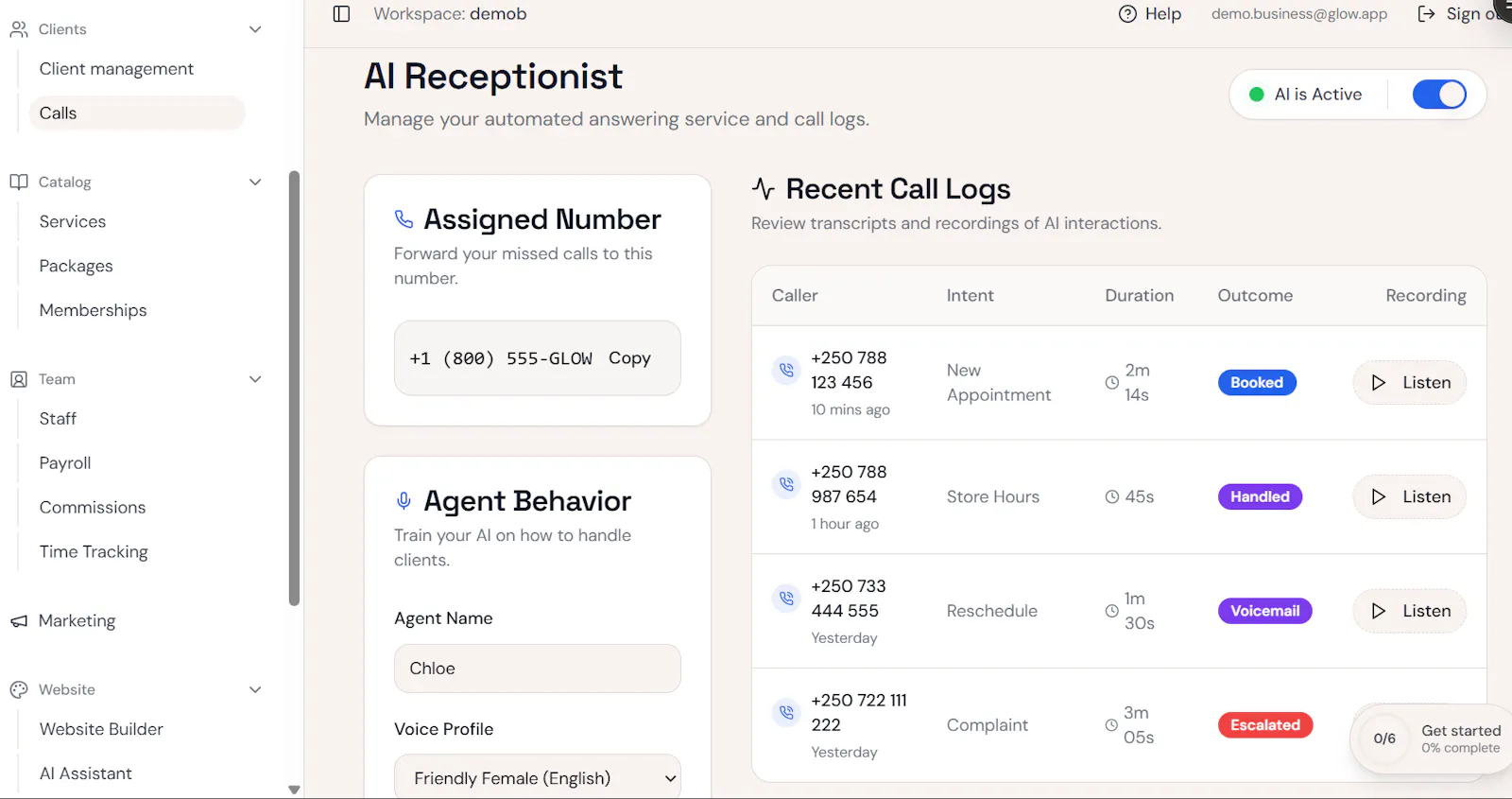Open Staff in the sidebar
This screenshot has width=1512, height=799.
click(x=58, y=419)
